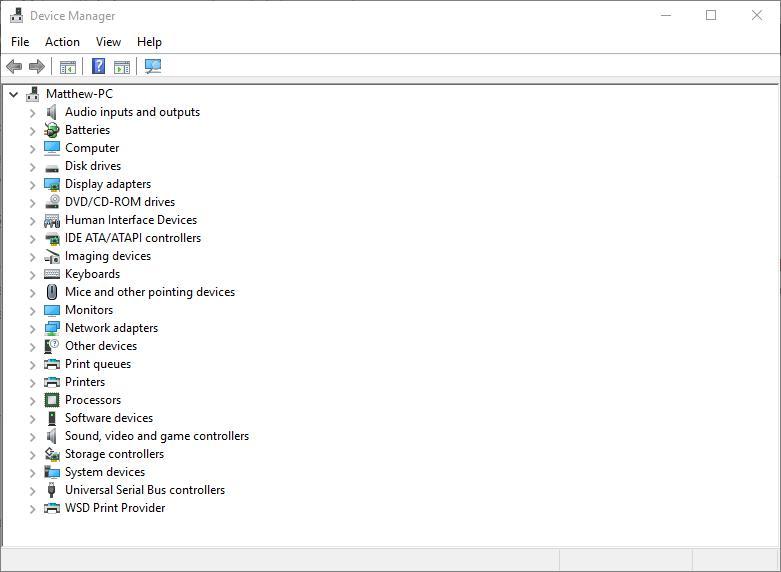Screen dimensions: 781x572
Task: Click the Network adapters icon
Action: (x=52, y=328)
